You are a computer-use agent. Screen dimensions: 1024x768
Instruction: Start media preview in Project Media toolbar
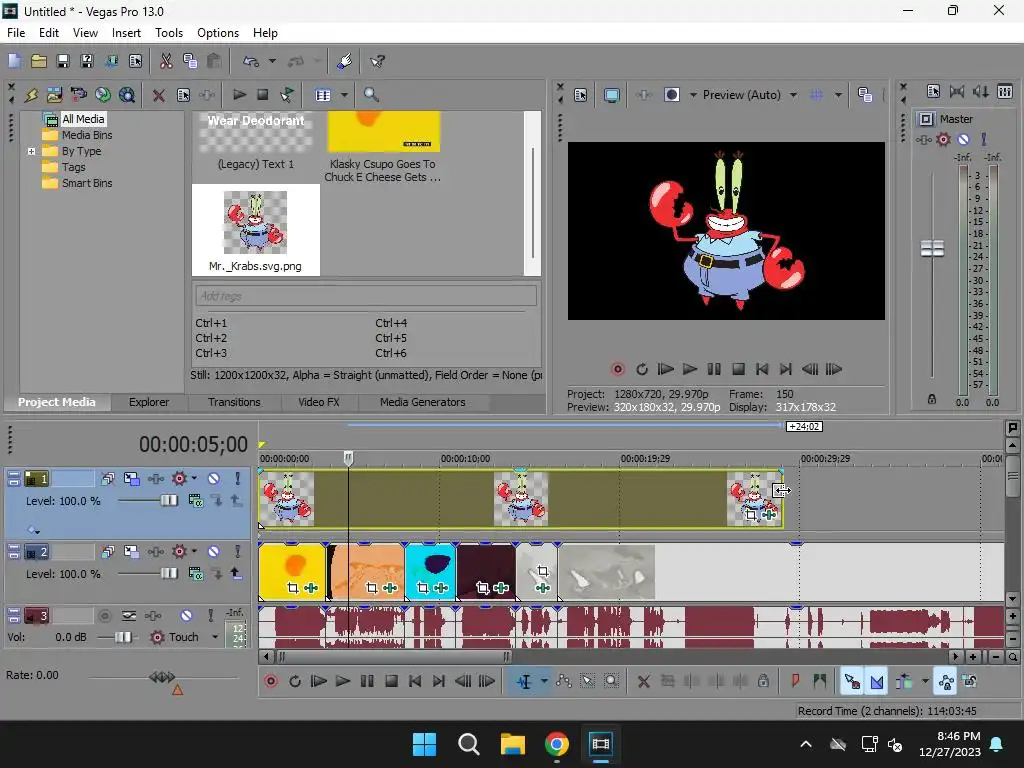239,95
